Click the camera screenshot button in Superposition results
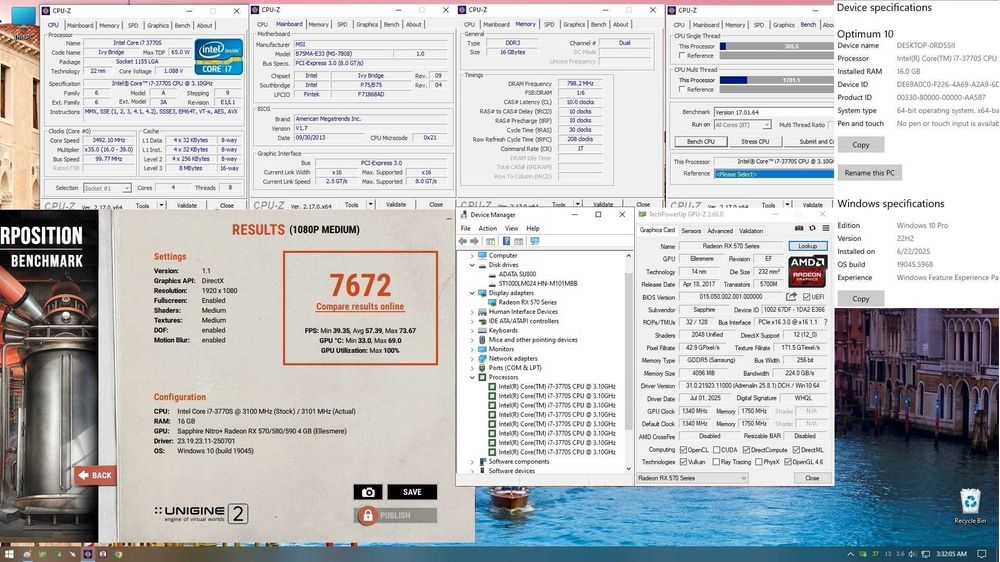1000x562 pixels. coord(368,492)
